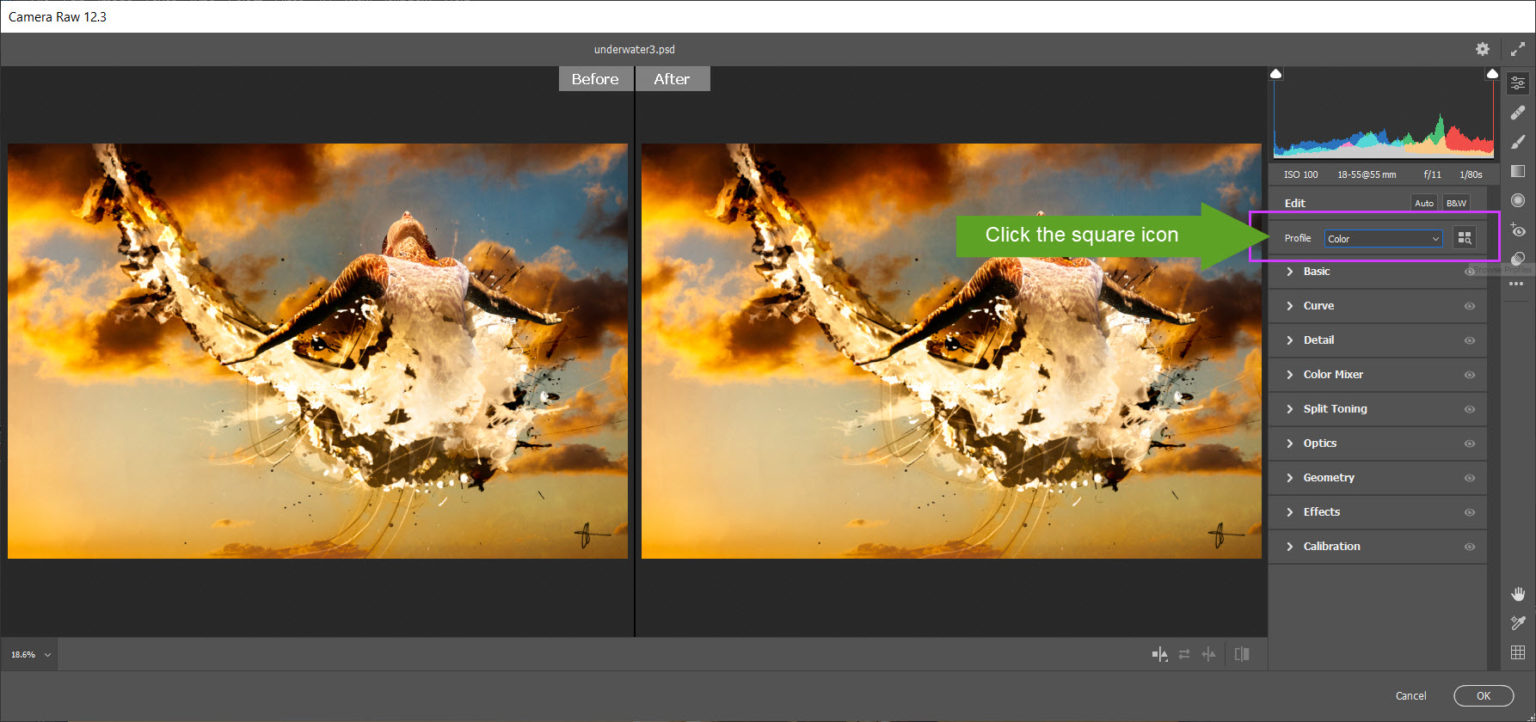The image size is (1536, 722).
Task: Click the B&W edit button
Action: pos(1456,202)
